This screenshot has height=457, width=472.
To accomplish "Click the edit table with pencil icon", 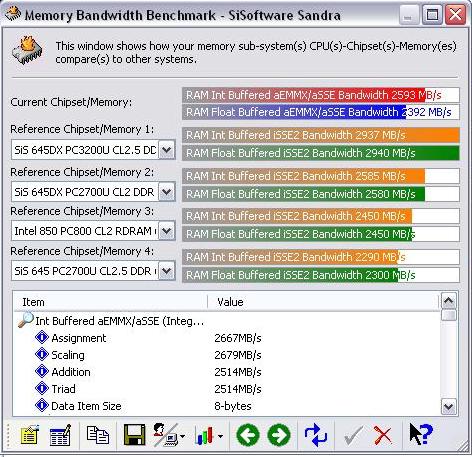I will point(60,435).
